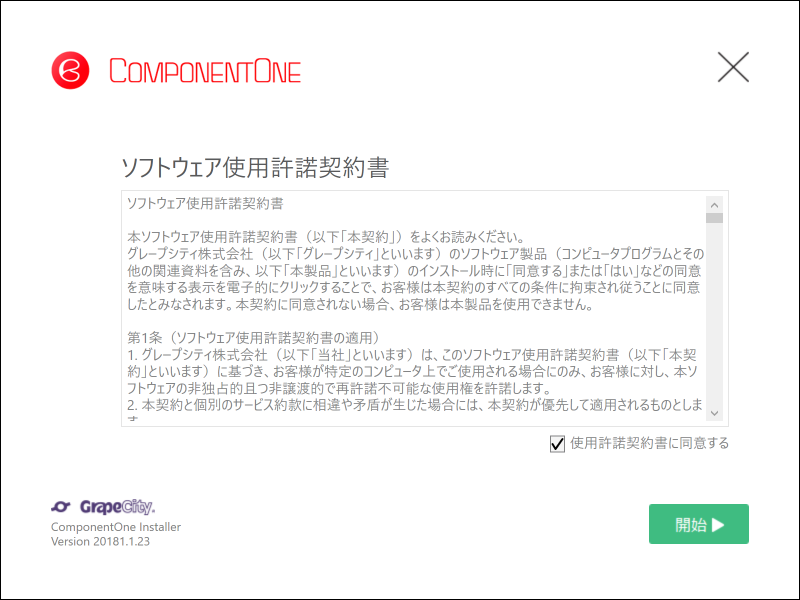Viewport: 800px width, 600px height.
Task: Click the ComponentOne Installer label
Action: point(116,527)
